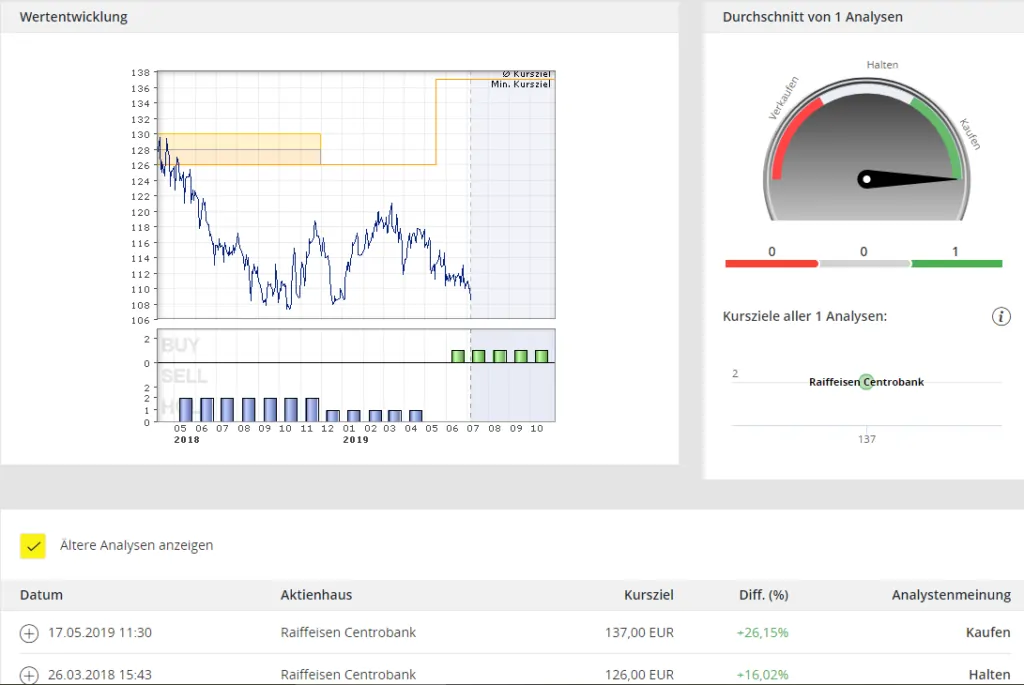Viewport: 1024px width, 685px height.
Task: Click Raiffeisen Centrobank in the 17.05.2019 row
Action: pyautogui.click(x=348, y=632)
